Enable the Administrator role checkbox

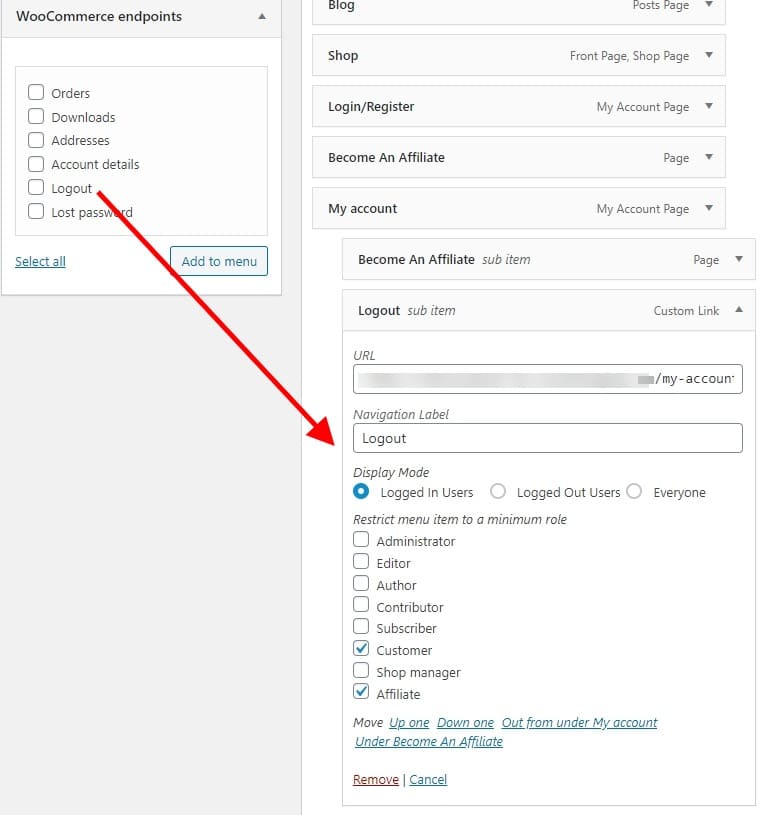point(361,540)
